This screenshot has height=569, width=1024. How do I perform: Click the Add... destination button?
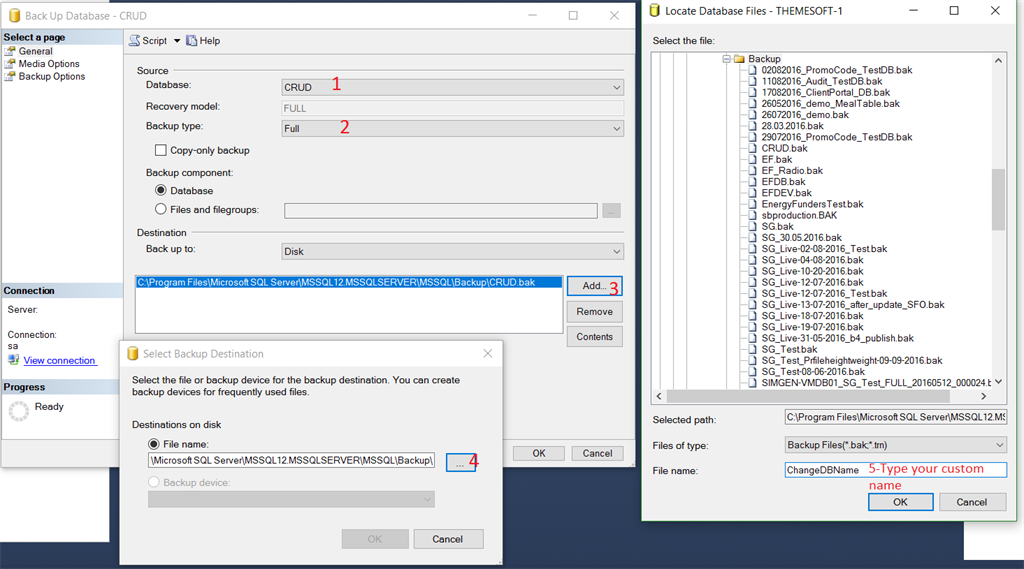coord(594,286)
